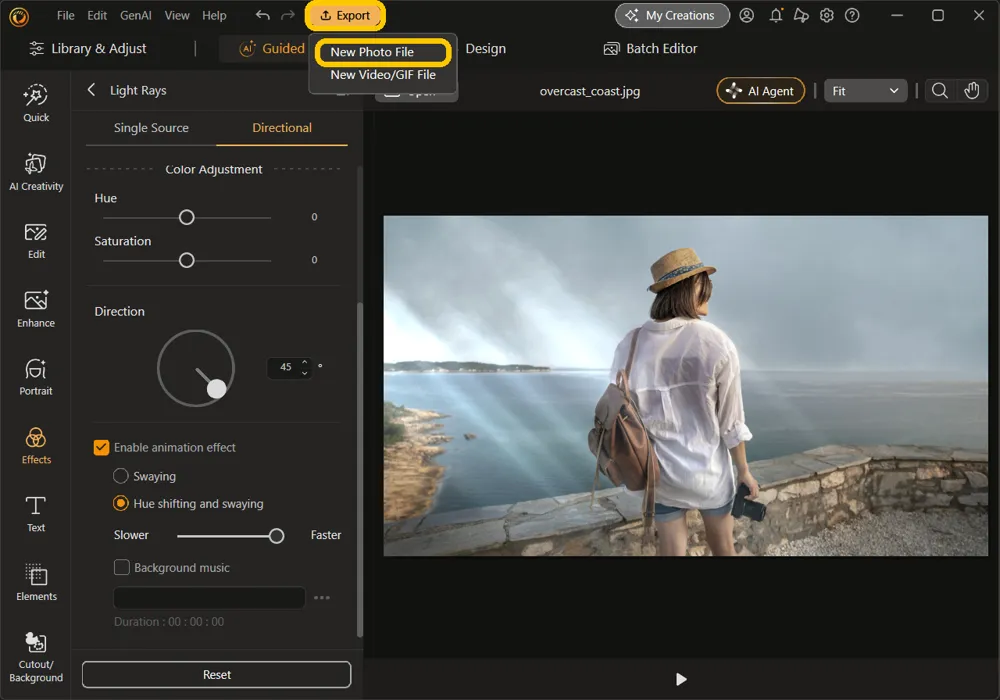
Task: Click the announcements megaphone icon
Action: [801, 15]
